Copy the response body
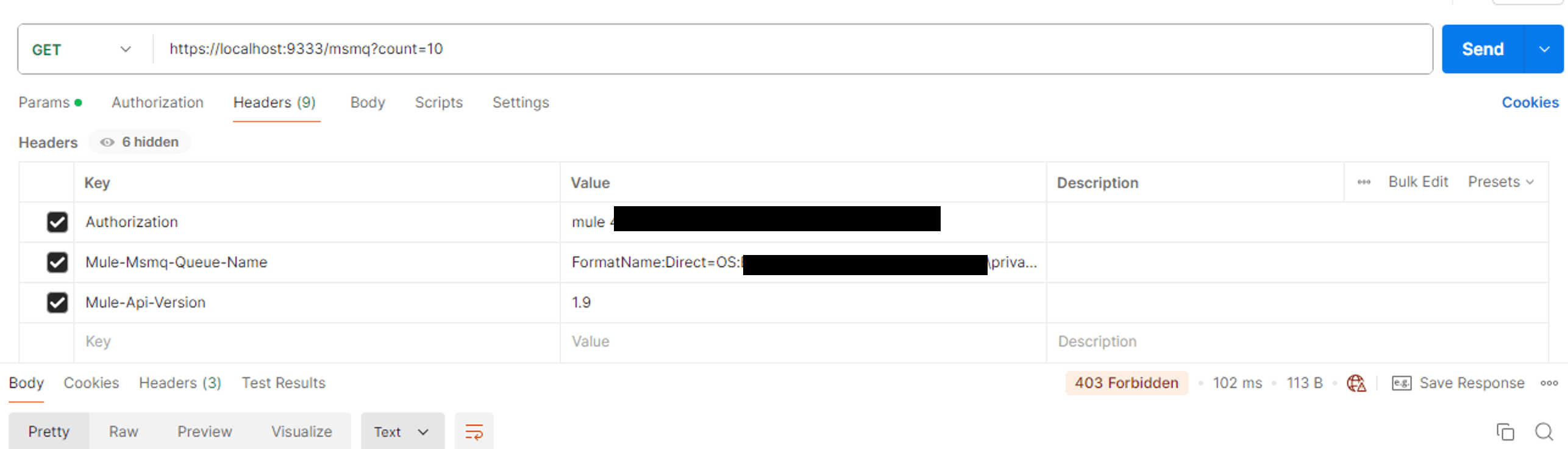The image size is (1568, 449). [x=1506, y=432]
